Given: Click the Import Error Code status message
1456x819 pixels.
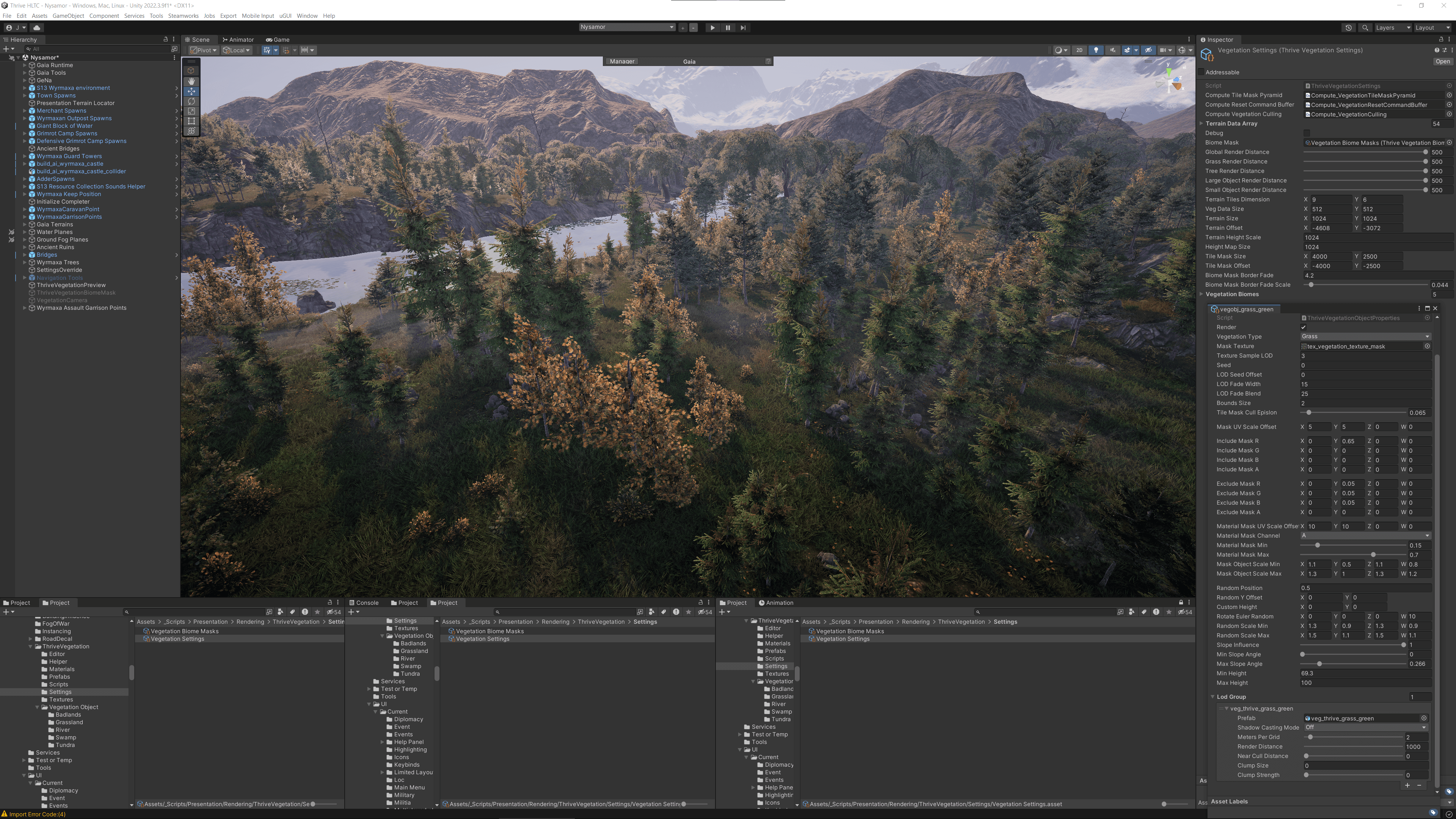Looking at the screenshot, I should 37,814.
